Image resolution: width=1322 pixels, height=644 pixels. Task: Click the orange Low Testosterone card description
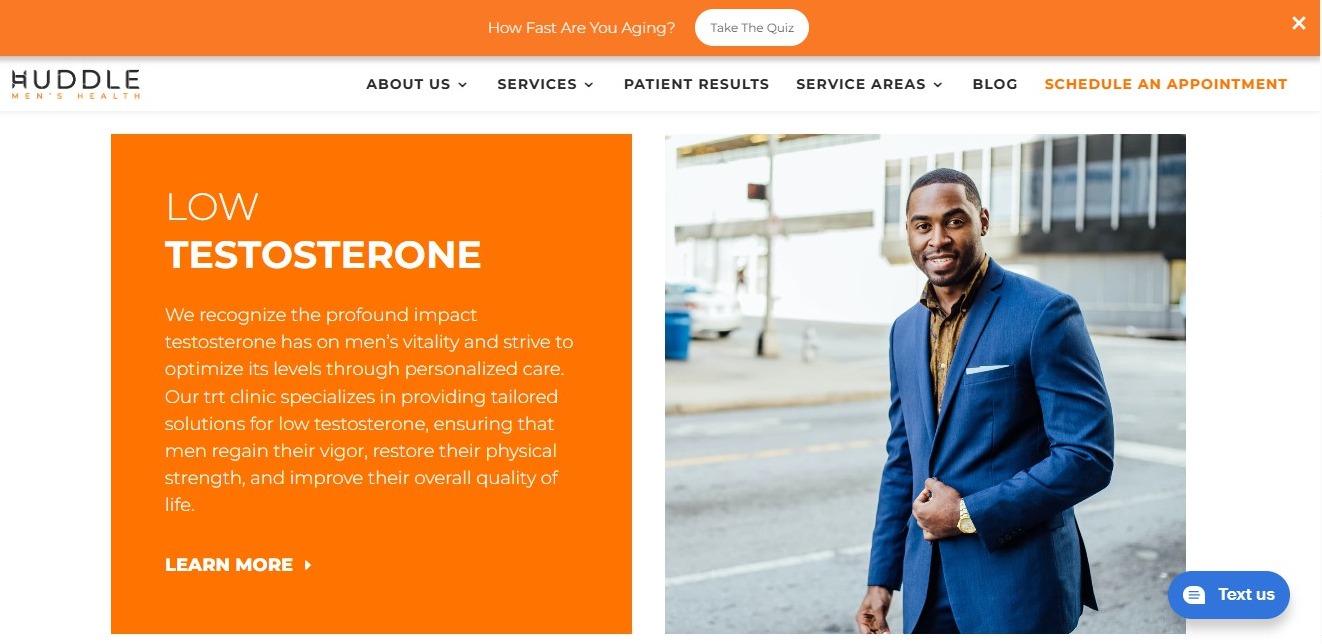pyautogui.click(x=369, y=410)
